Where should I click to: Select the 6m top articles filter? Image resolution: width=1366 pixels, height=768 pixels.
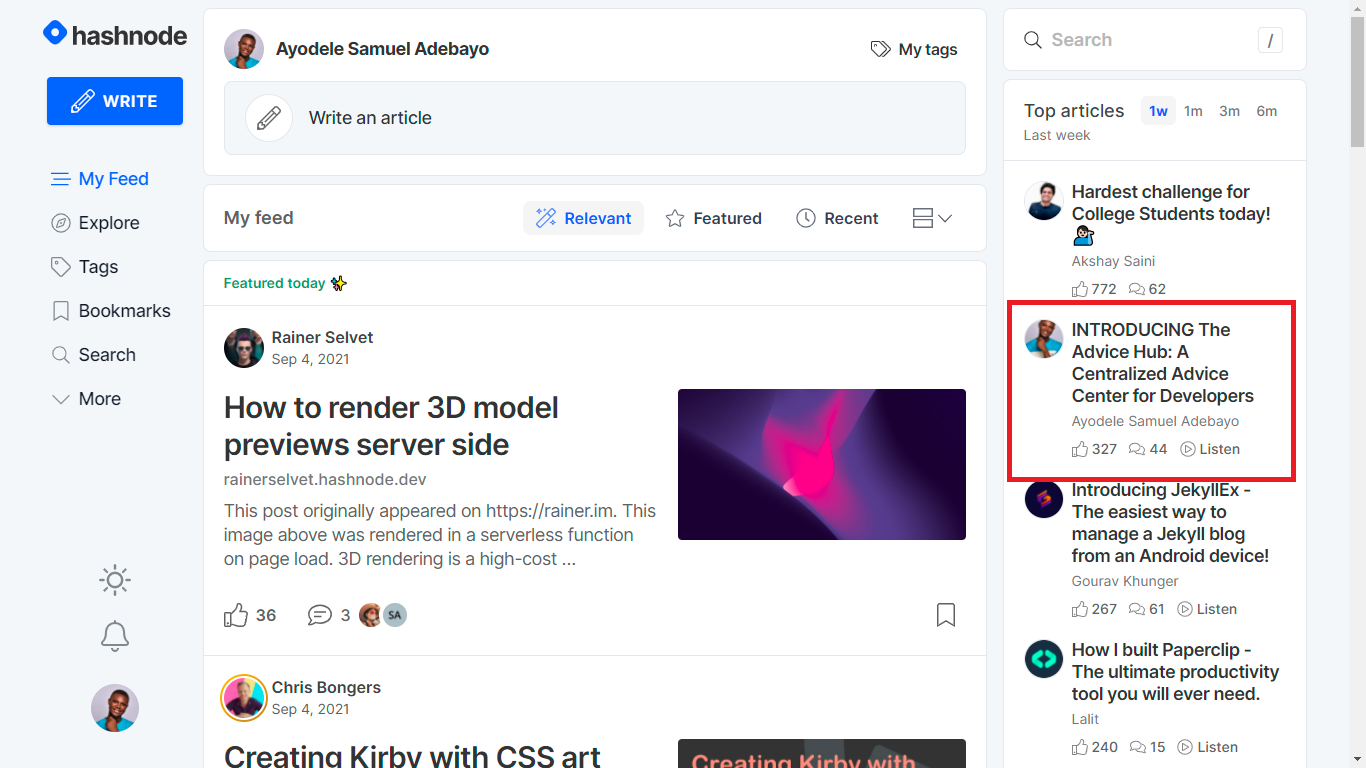point(1267,111)
